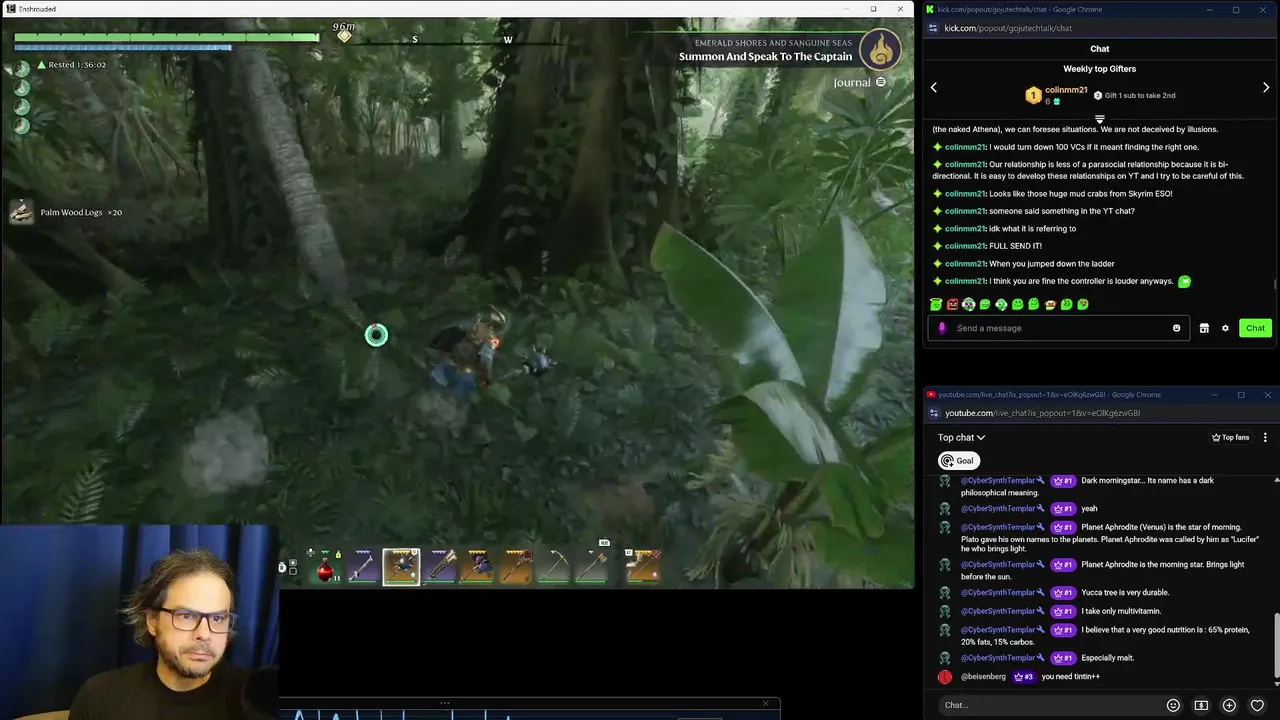1280x720 pixels.
Task: Select the bow hotbar slot
Action: (643, 567)
